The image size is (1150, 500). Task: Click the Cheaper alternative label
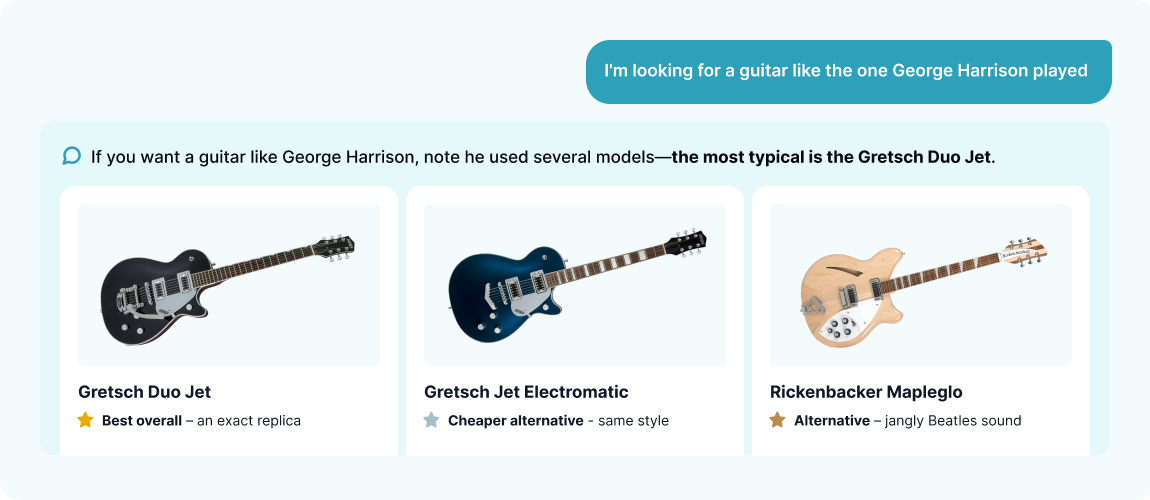click(516, 421)
